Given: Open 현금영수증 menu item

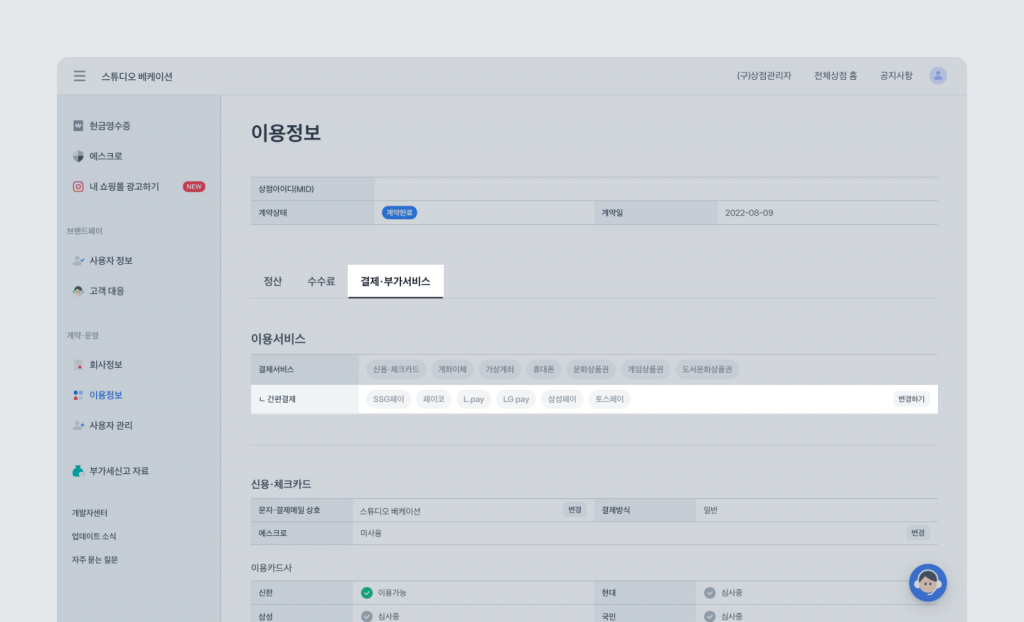Looking at the screenshot, I should click(x=110, y=126).
